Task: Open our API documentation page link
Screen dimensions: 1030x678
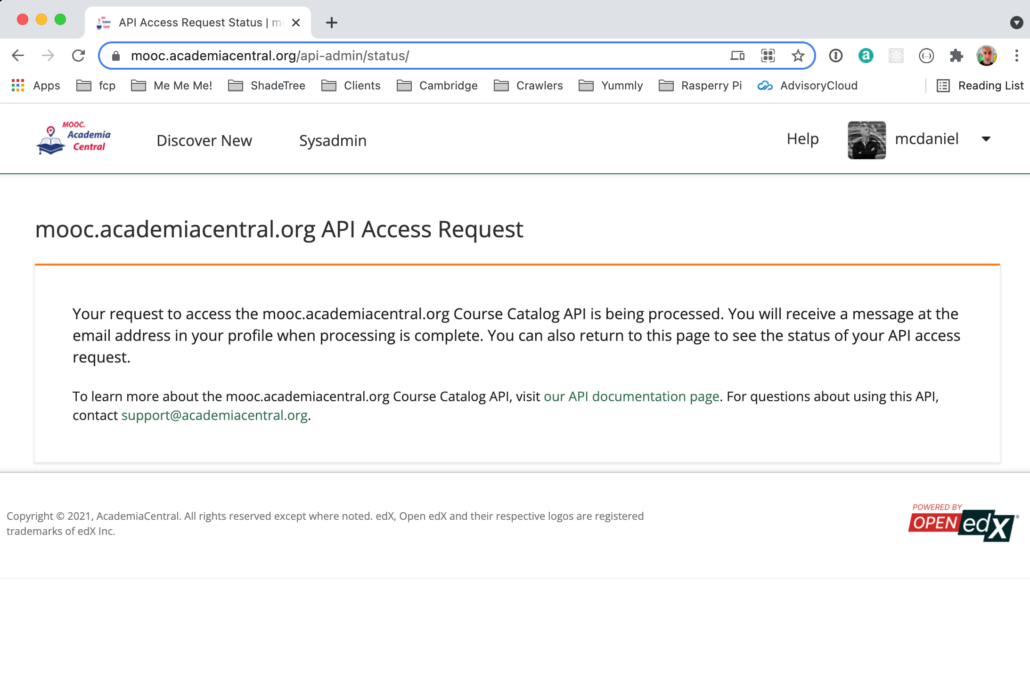Action: click(631, 396)
